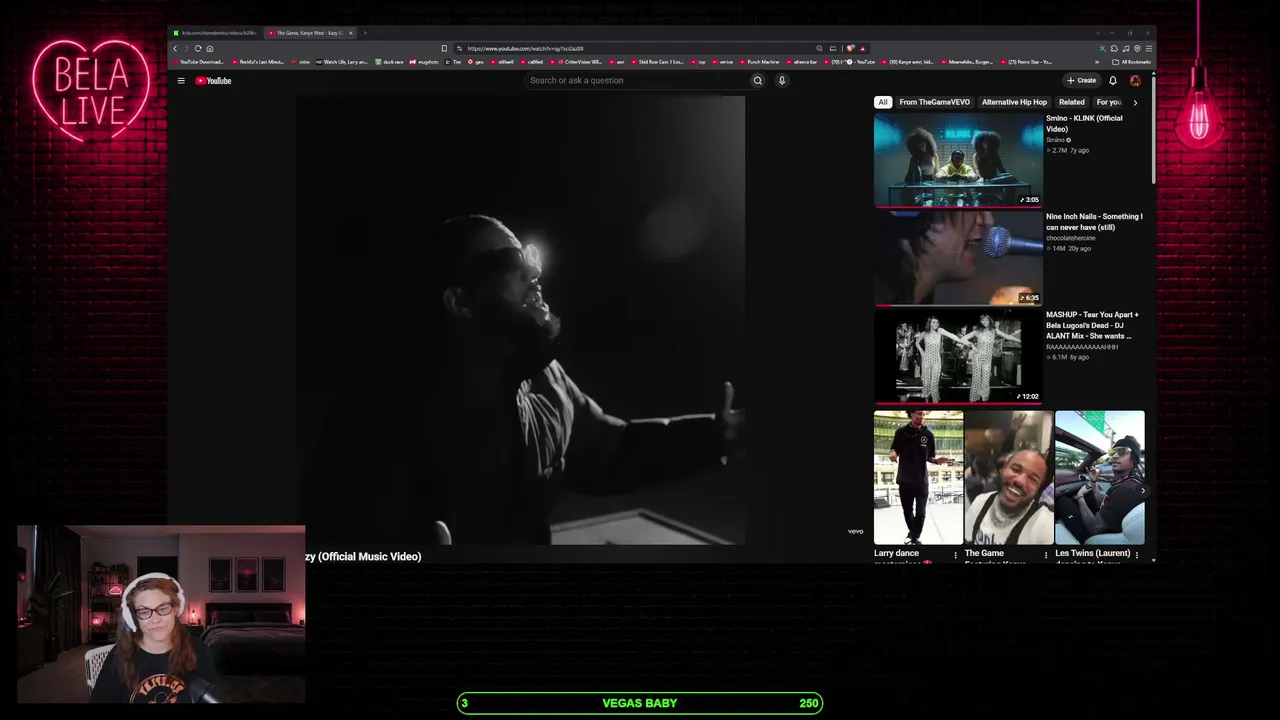
Task: Open YouTube notifications bell
Action: point(1112,81)
